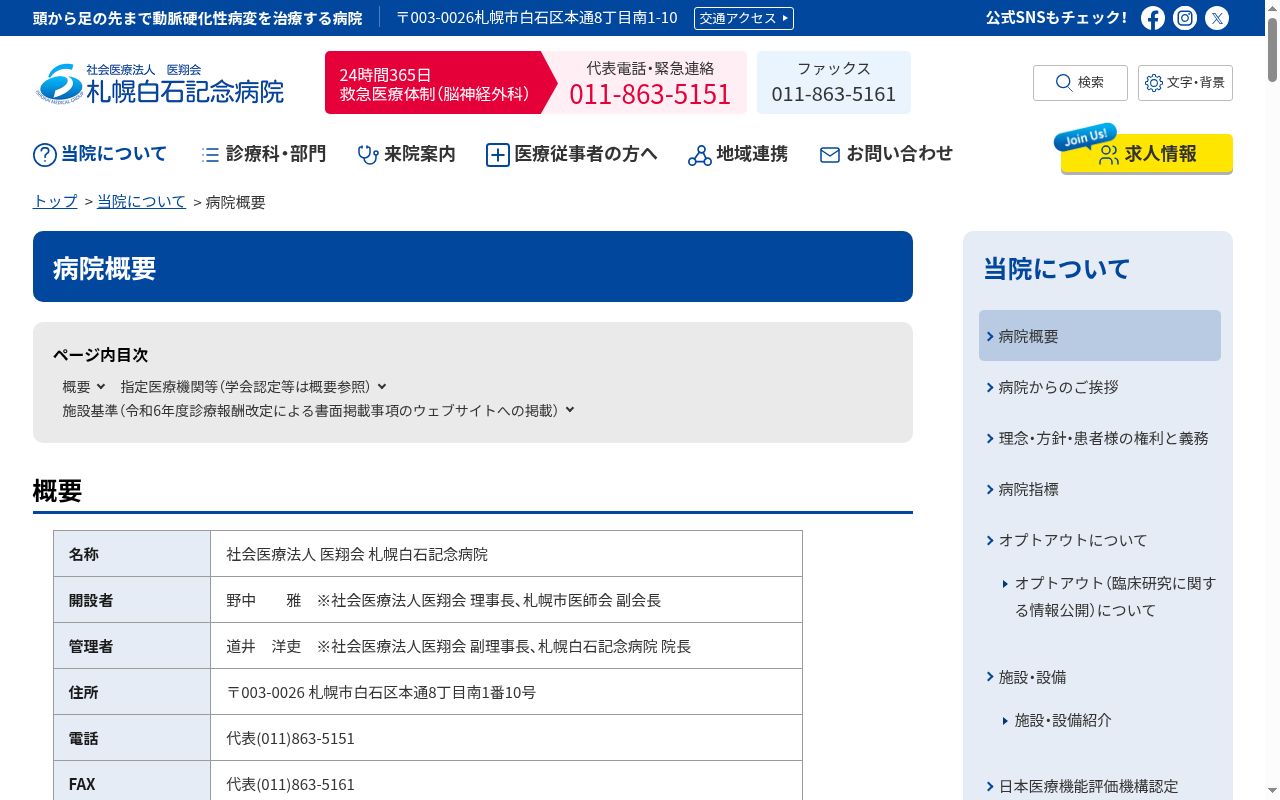Open the Facebook icon link
Screen dimensions: 1280x800
pos(1153,18)
